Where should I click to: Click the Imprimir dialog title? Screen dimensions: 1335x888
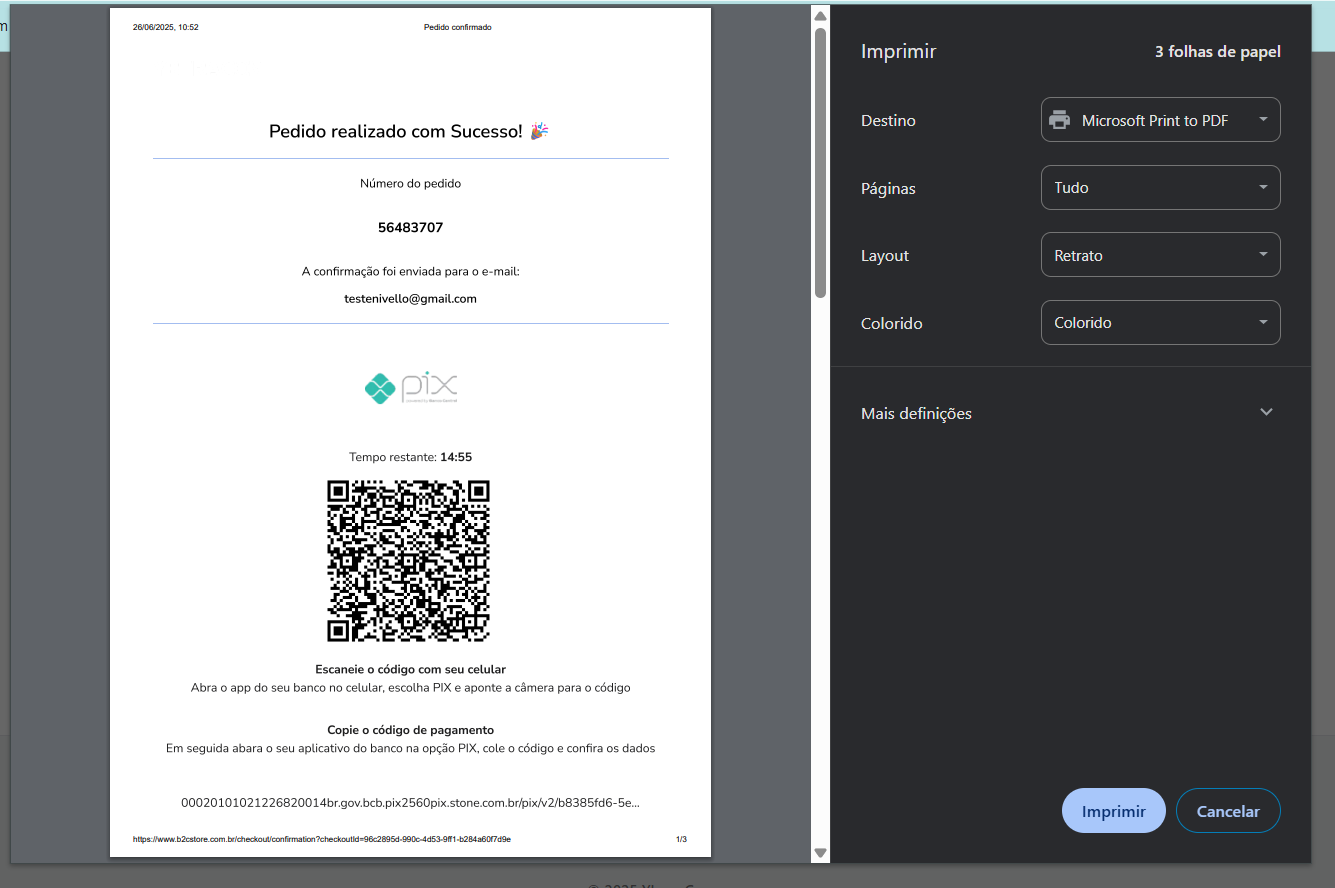click(x=898, y=52)
